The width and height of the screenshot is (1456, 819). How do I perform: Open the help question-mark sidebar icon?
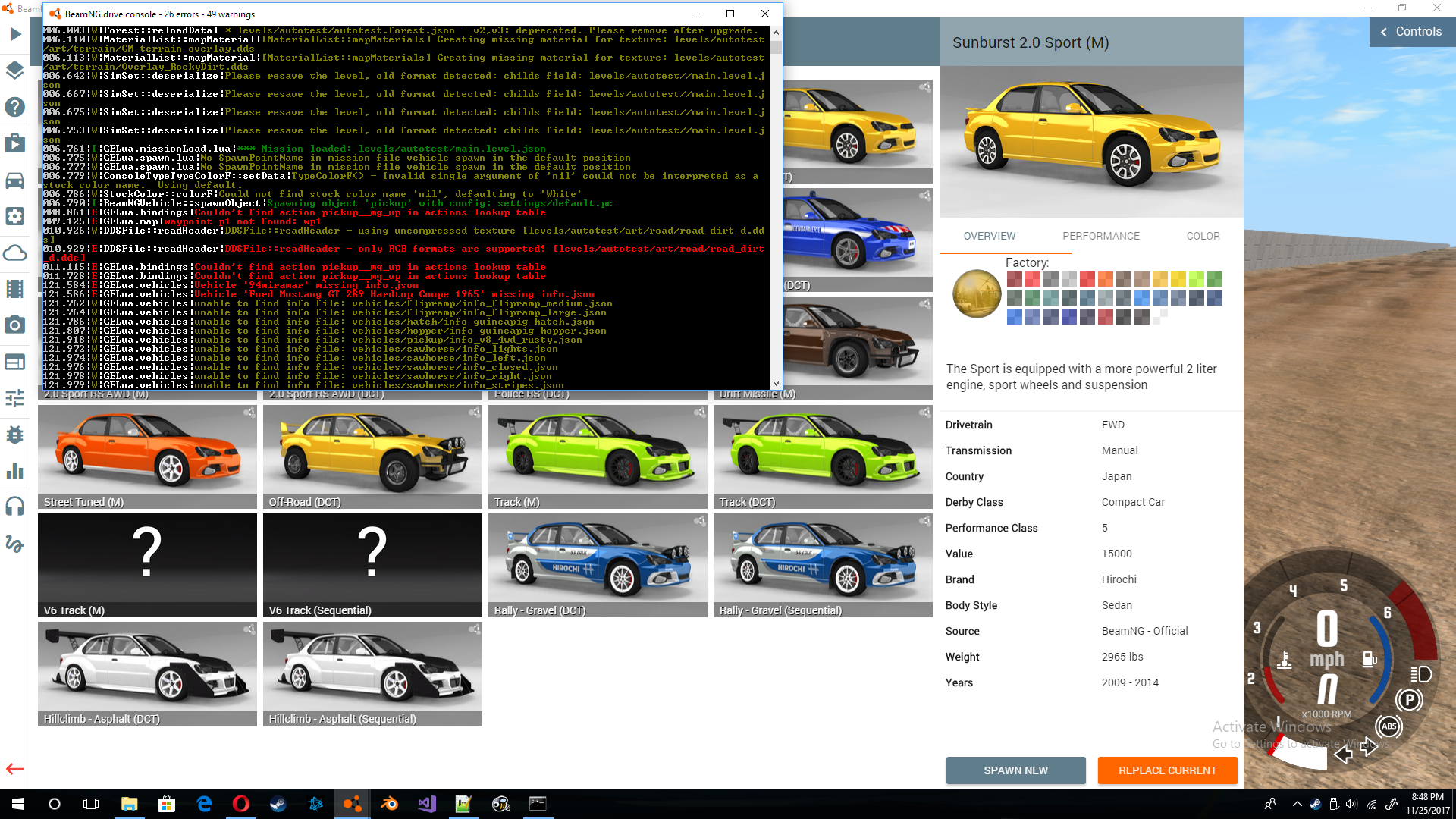[x=15, y=107]
